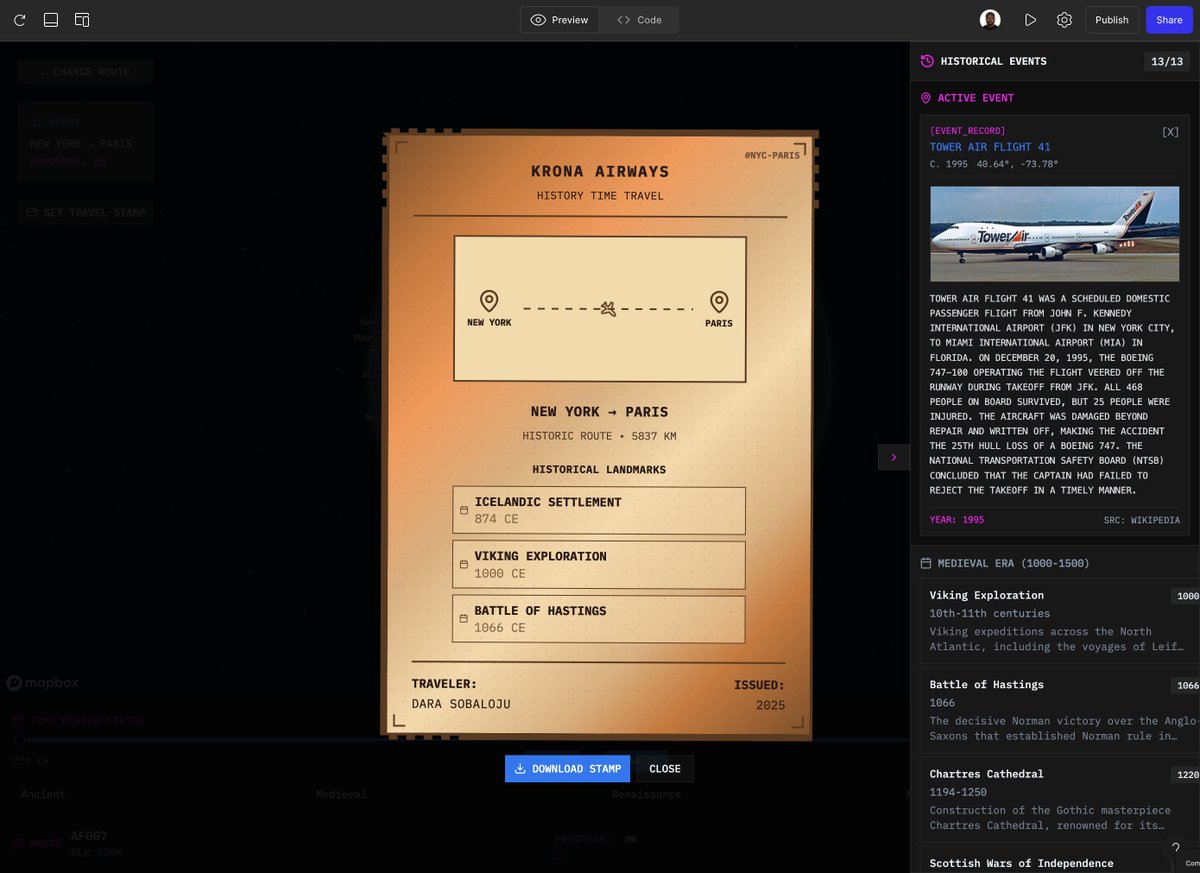Viewport: 1200px width, 873px height.
Task: Open help with the question mark icon
Action: (x=1176, y=848)
